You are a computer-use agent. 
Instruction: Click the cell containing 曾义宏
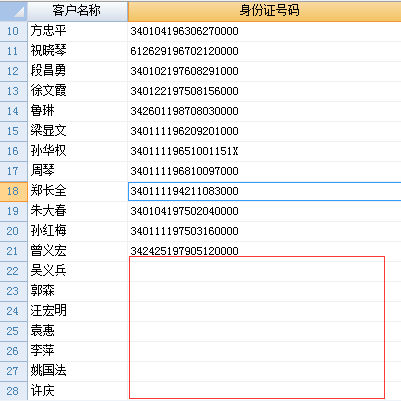pyautogui.click(x=77, y=251)
